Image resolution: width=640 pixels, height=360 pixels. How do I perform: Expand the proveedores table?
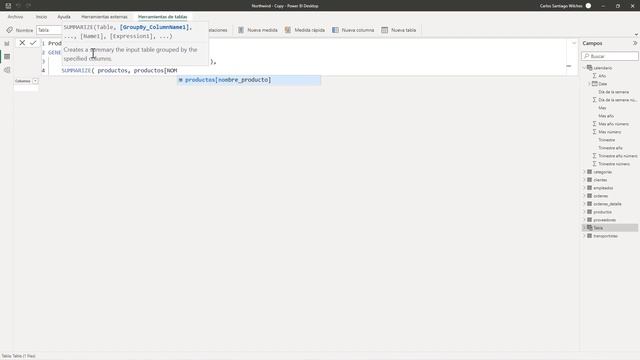tap(584, 220)
